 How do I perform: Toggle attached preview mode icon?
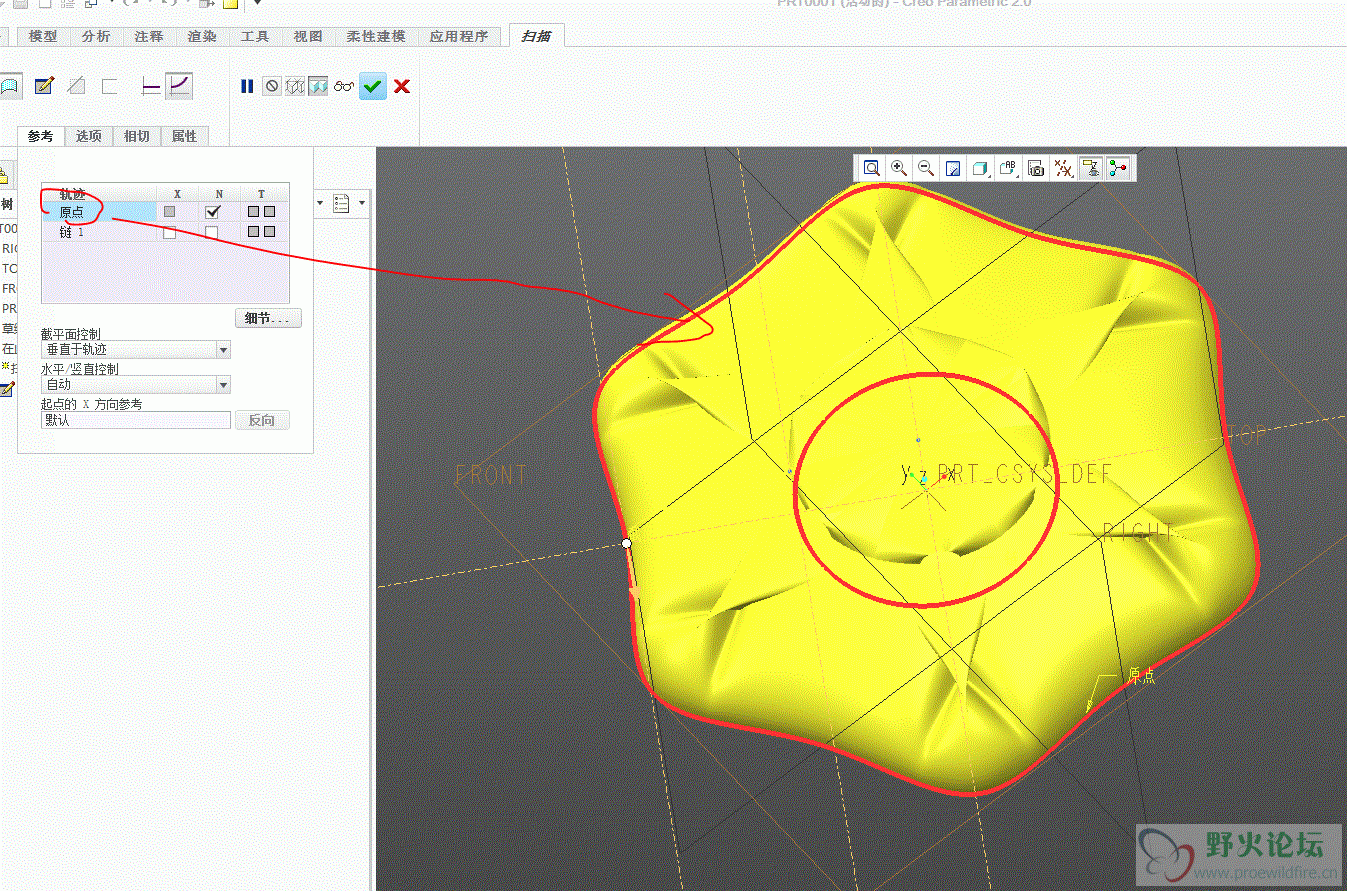pyautogui.click(x=318, y=87)
